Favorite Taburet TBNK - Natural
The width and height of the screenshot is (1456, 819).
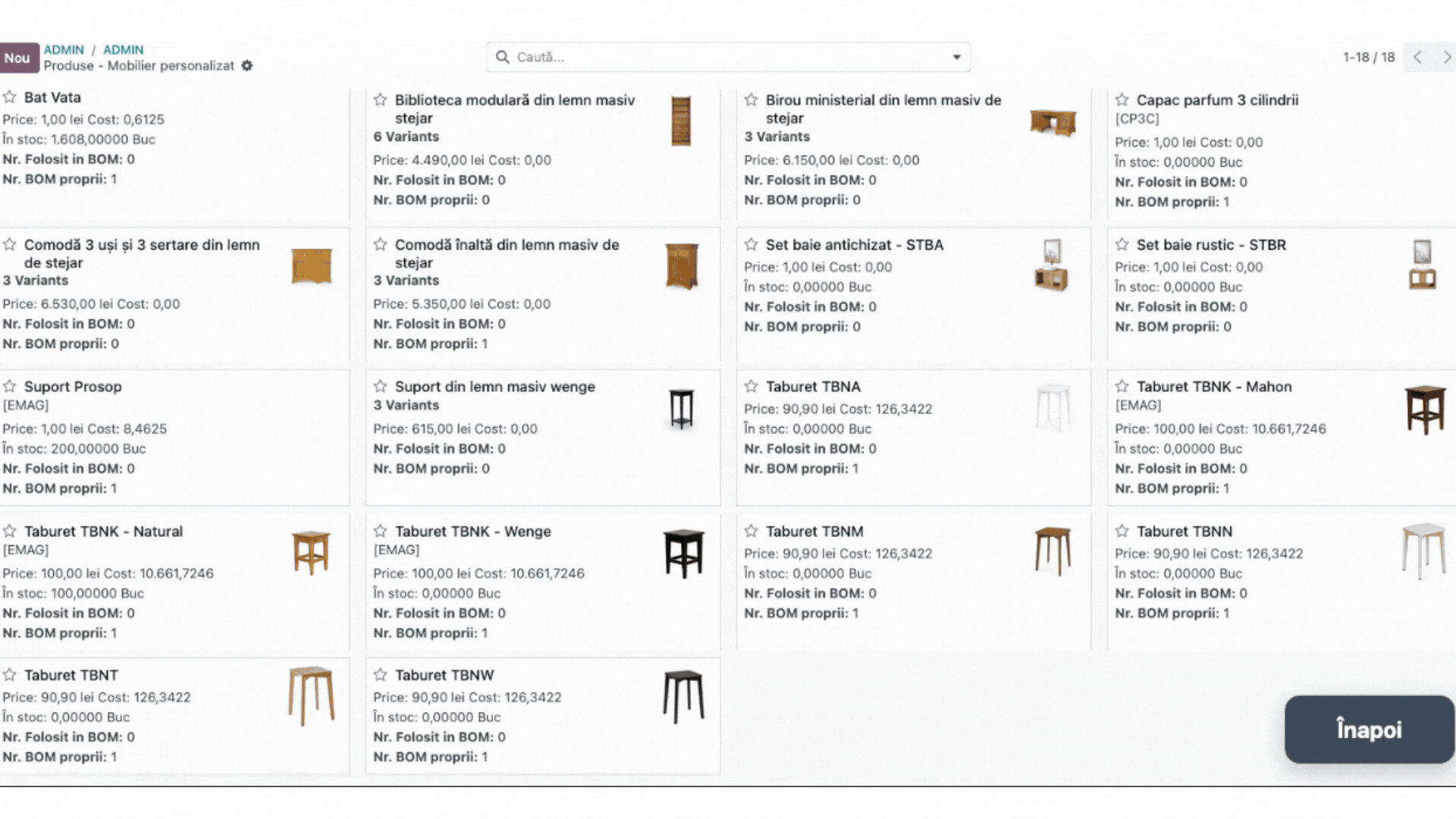(x=9, y=531)
